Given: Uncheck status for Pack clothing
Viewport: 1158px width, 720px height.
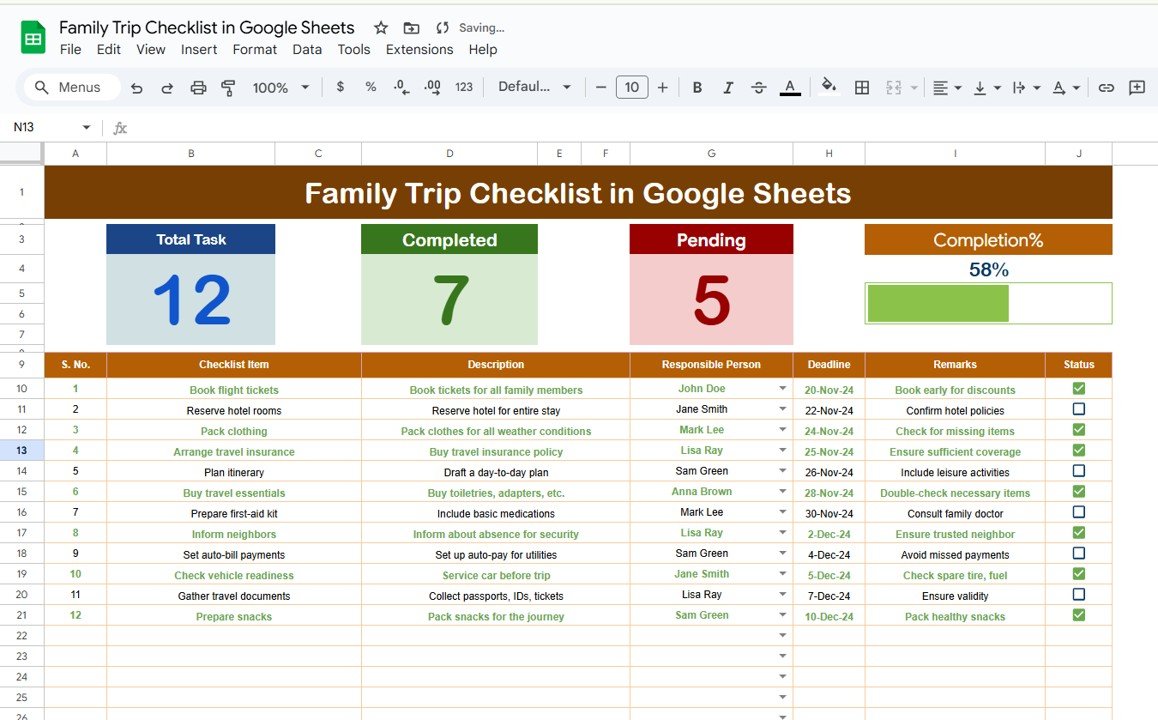Looking at the screenshot, I should tap(1079, 429).
